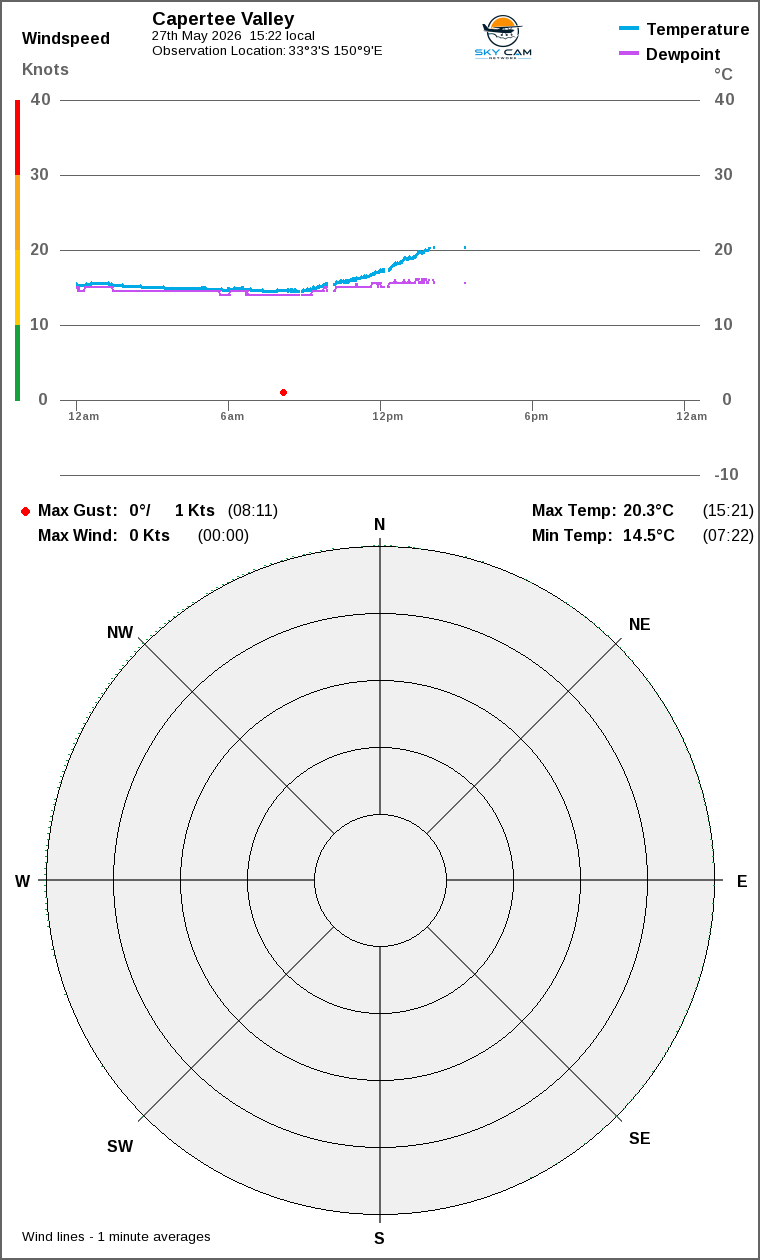The width and height of the screenshot is (760, 1260).
Task: Click the Wind lines 1 minute averages note
Action: [116, 1237]
